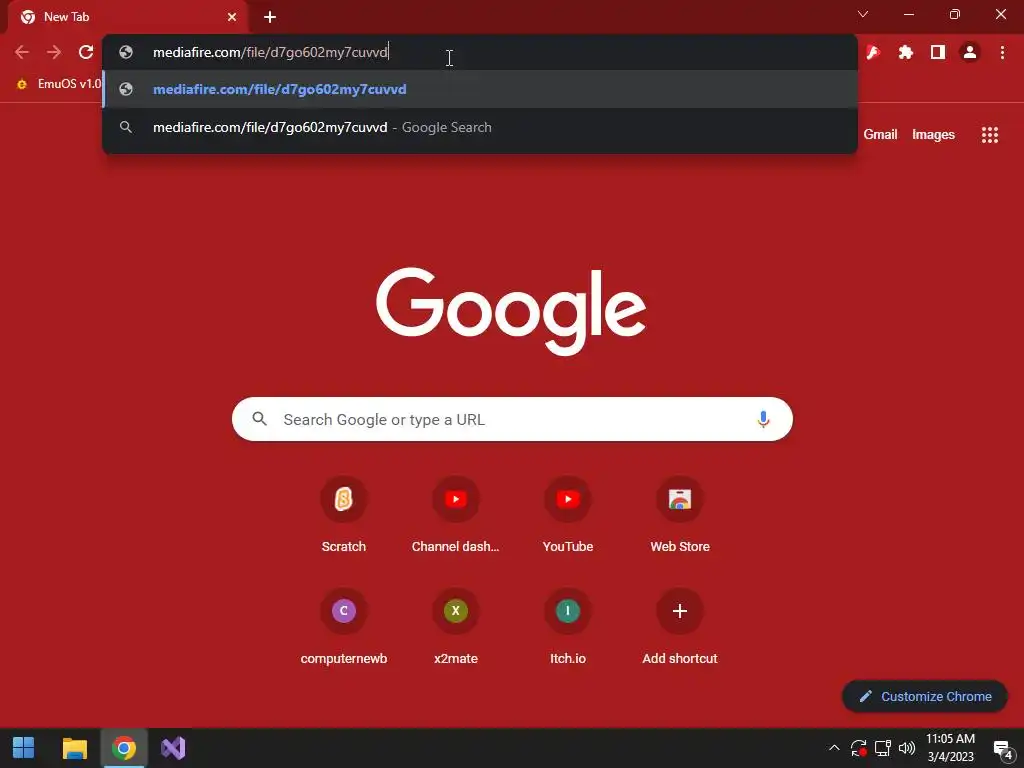The image size is (1024, 768).
Task: Click the Chrome taskbar icon
Action: (123, 748)
